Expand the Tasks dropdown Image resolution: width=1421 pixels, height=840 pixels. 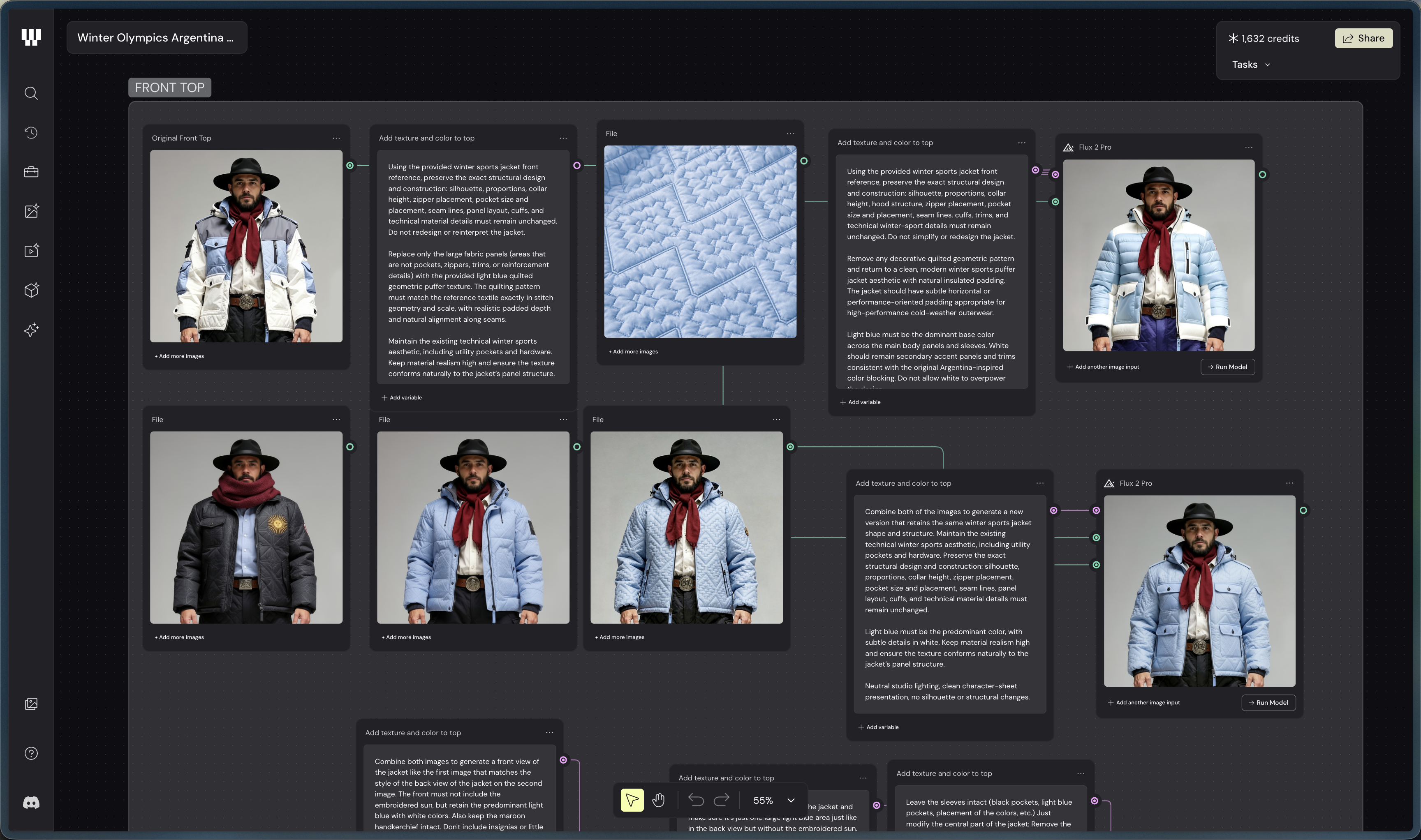(1251, 65)
